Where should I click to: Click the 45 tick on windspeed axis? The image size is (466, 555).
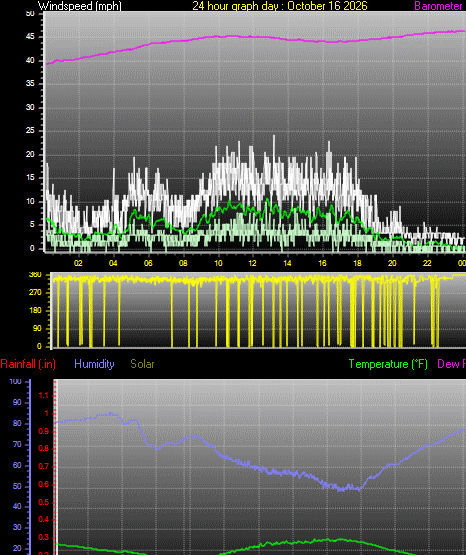30,37
